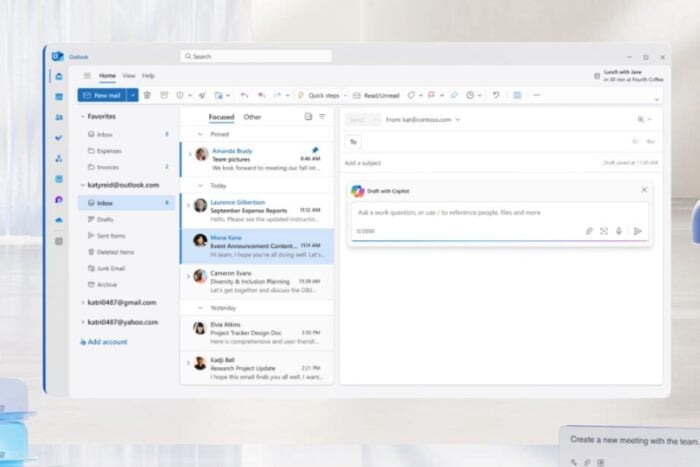Click the Forward arrow icon

pos(277,95)
